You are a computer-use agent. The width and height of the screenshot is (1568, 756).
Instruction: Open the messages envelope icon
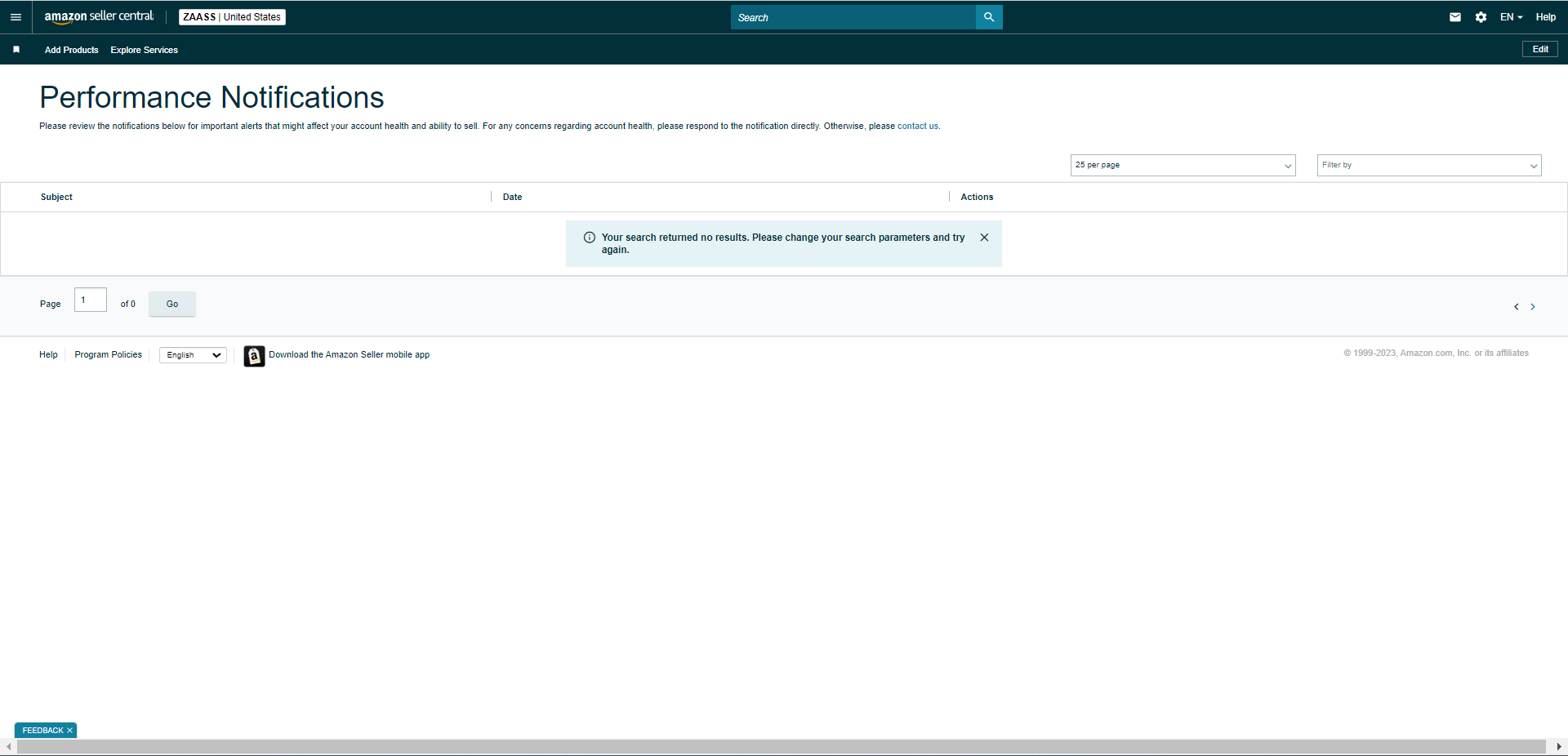[x=1455, y=17]
